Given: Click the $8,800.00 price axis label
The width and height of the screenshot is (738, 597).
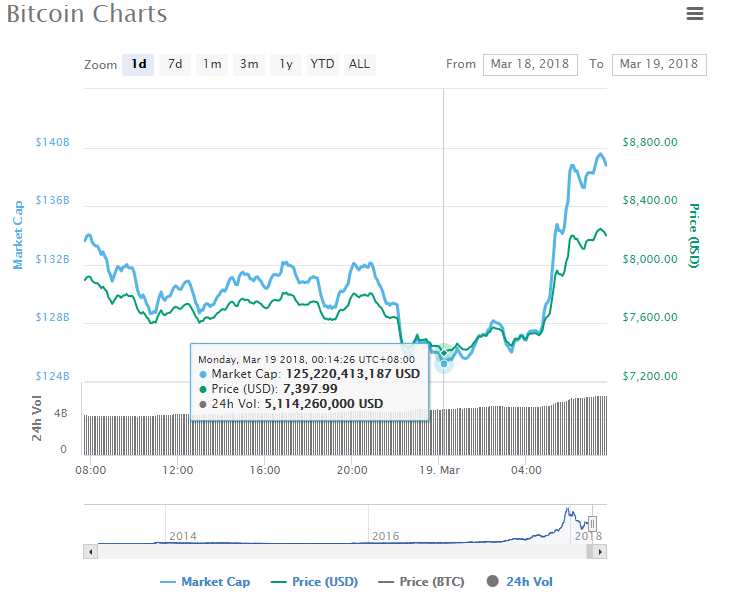Looking at the screenshot, I should point(650,142).
